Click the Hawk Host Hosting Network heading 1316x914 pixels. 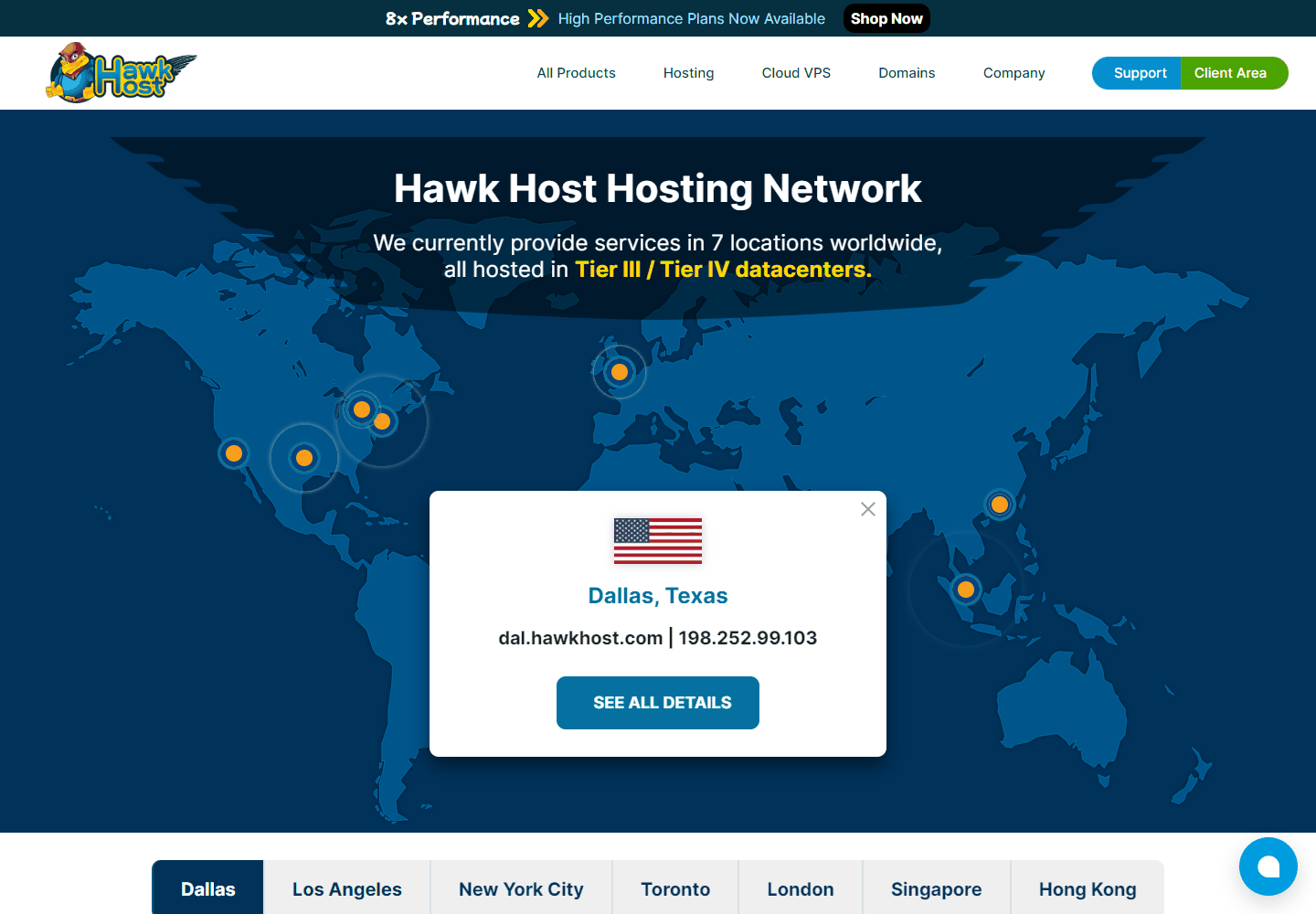[658, 188]
